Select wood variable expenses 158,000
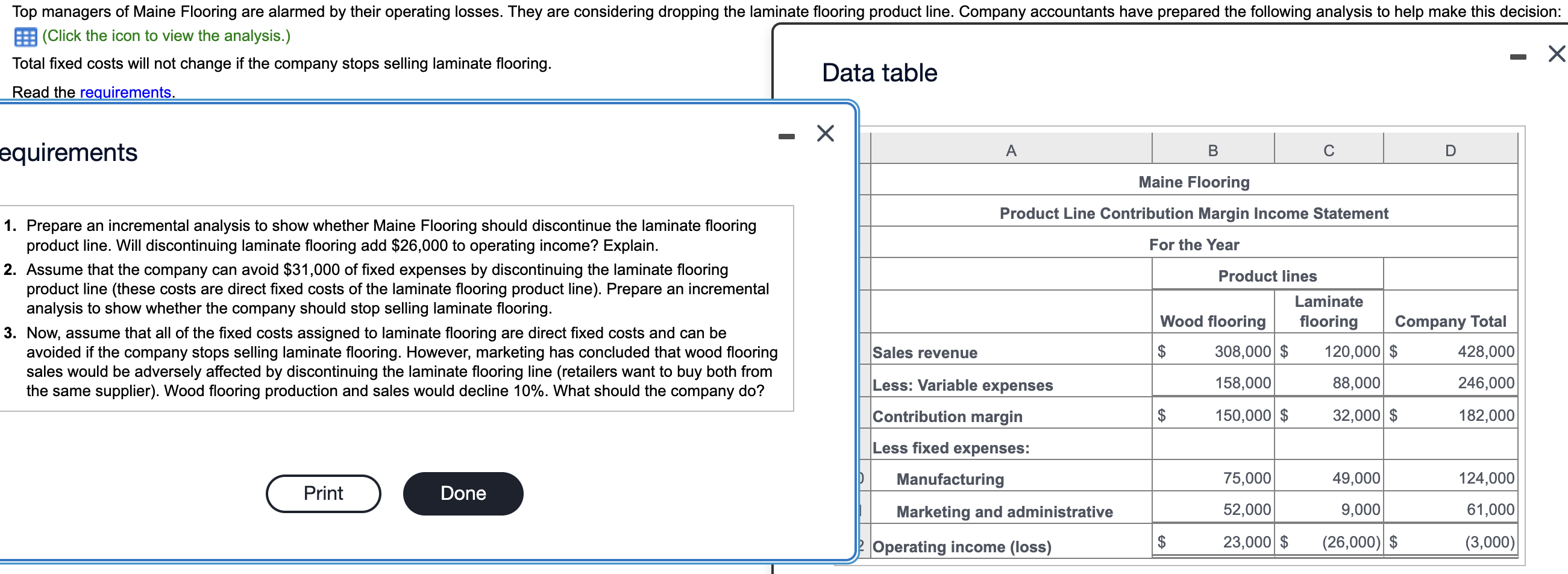The height and width of the screenshot is (574, 1568). tap(1243, 382)
